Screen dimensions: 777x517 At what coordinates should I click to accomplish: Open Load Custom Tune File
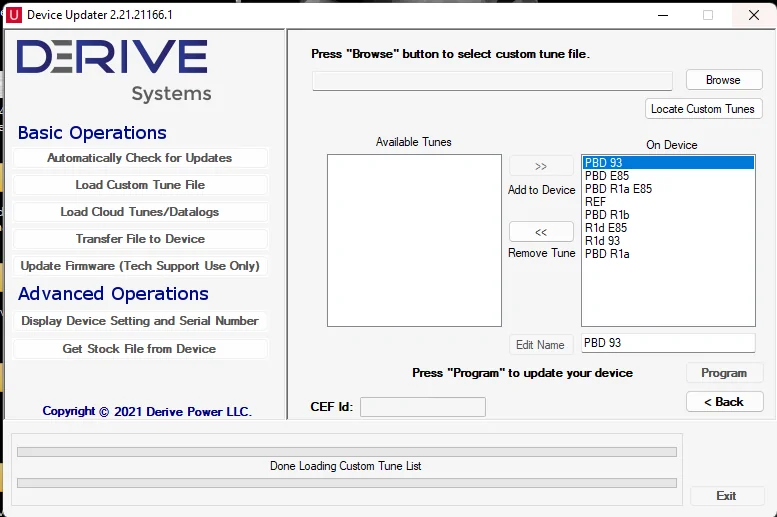click(x=140, y=185)
